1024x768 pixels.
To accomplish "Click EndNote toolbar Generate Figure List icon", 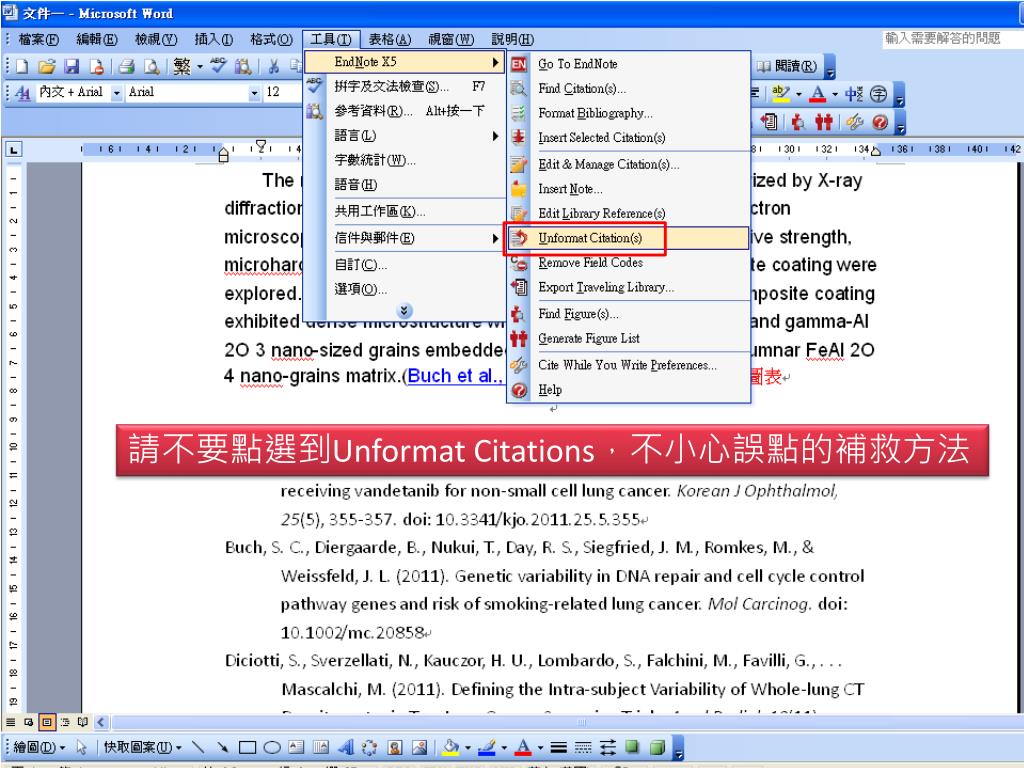I will pyautogui.click(x=824, y=121).
